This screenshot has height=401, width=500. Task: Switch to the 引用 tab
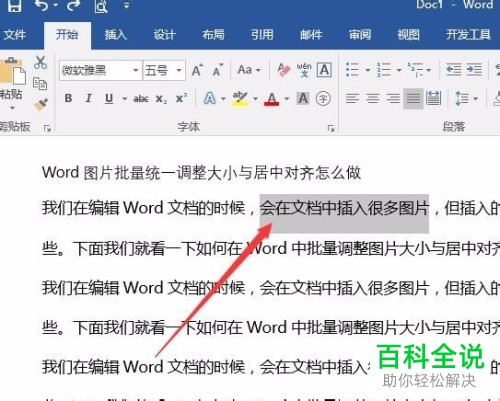262,35
